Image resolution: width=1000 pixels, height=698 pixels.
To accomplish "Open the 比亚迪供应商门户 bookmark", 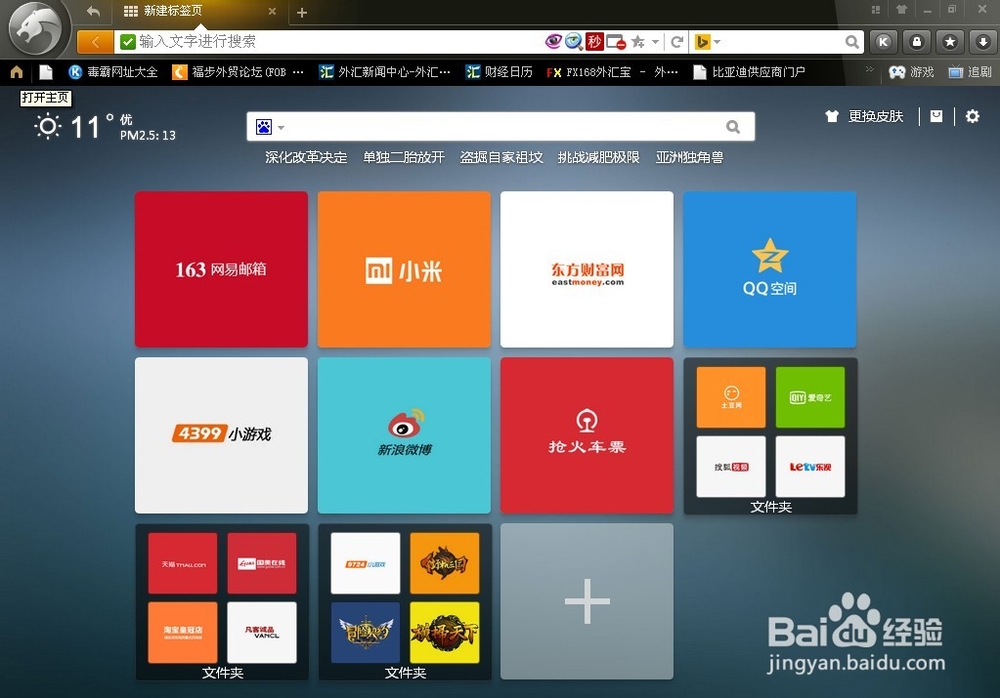I will tap(749, 72).
